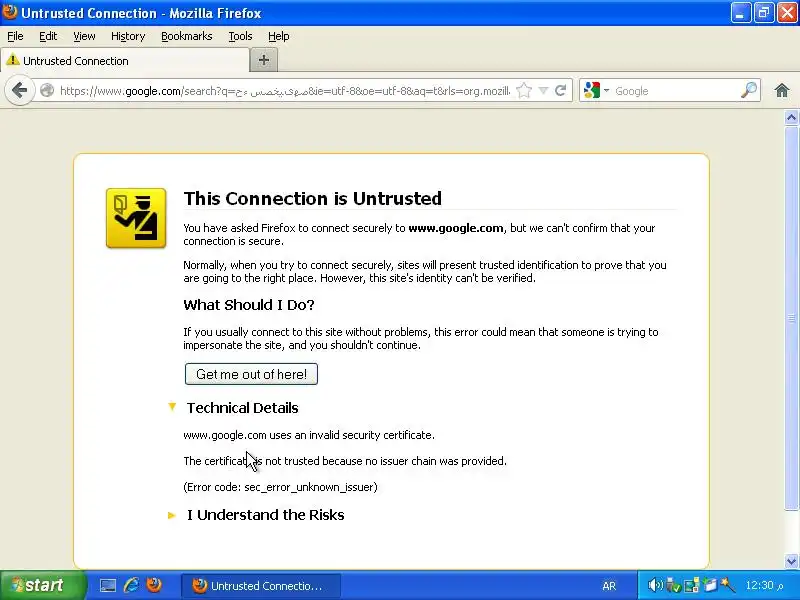Click the What Should I Do? heading
Screen dimensions: 800x600
[249, 305]
